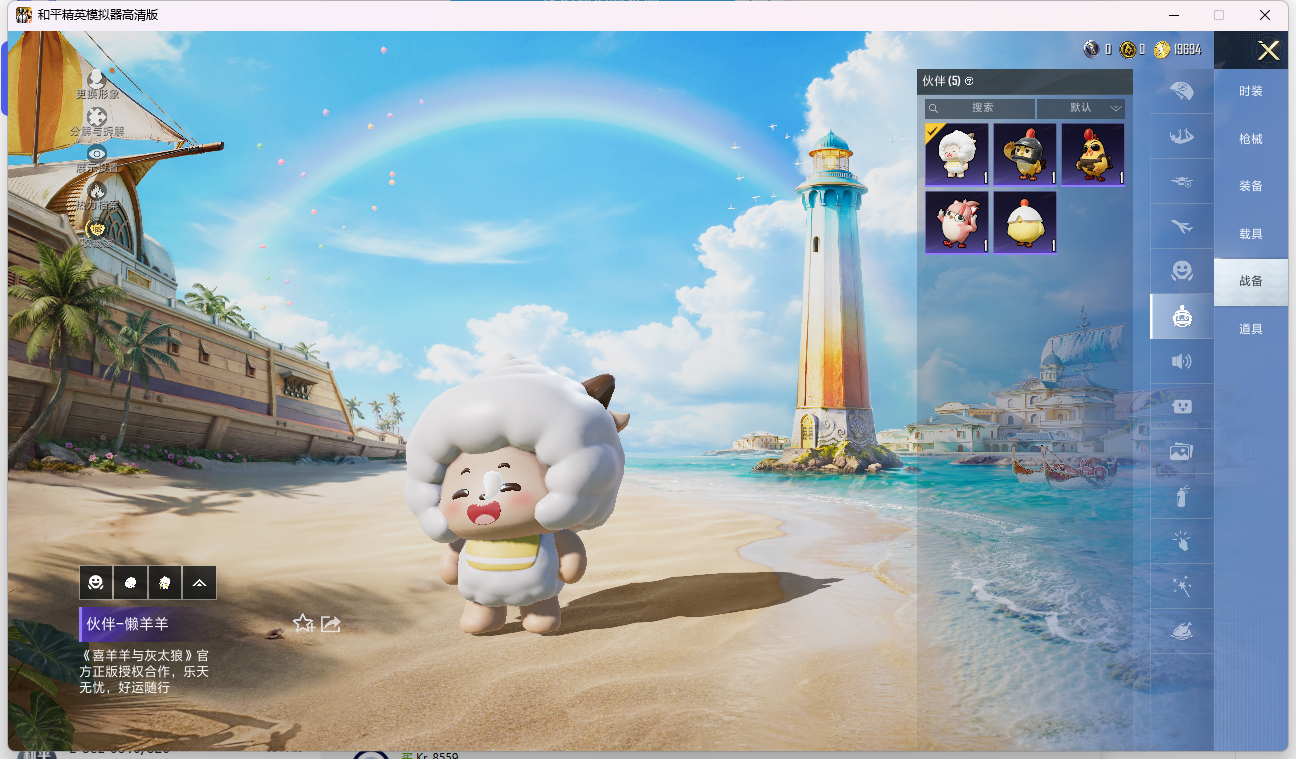1296x759 pixels.
Task: Open the clapping hand gesture category
Action: [x=1181, y=541]
